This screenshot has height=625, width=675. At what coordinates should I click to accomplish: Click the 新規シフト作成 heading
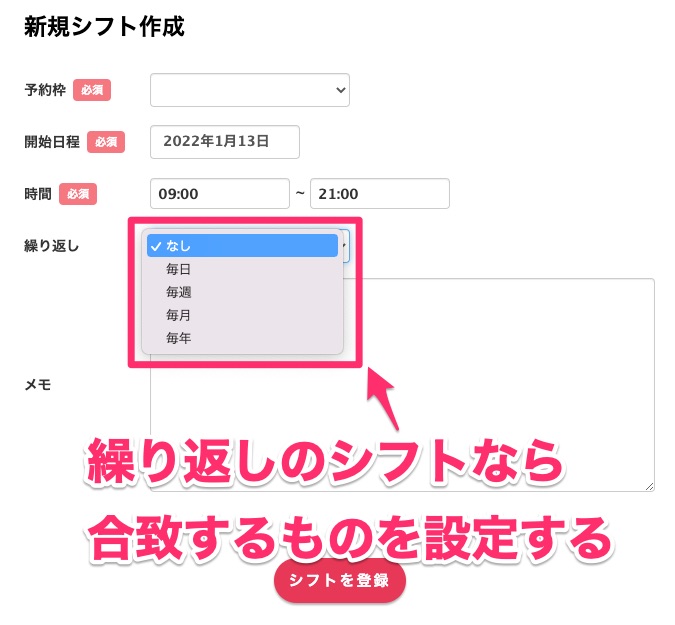(104, 26)
